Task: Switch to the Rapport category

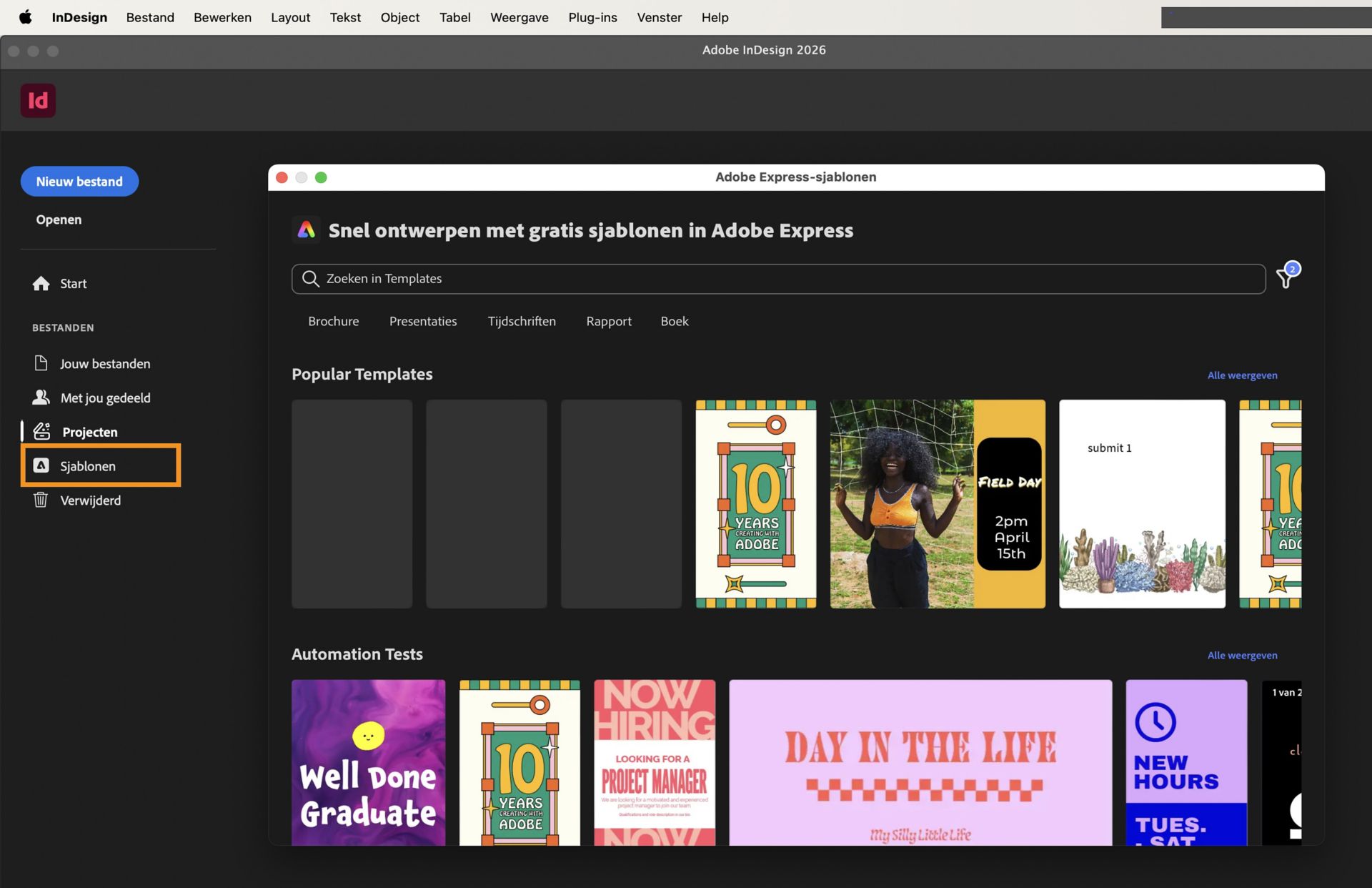Action: [x=608, y=321]
